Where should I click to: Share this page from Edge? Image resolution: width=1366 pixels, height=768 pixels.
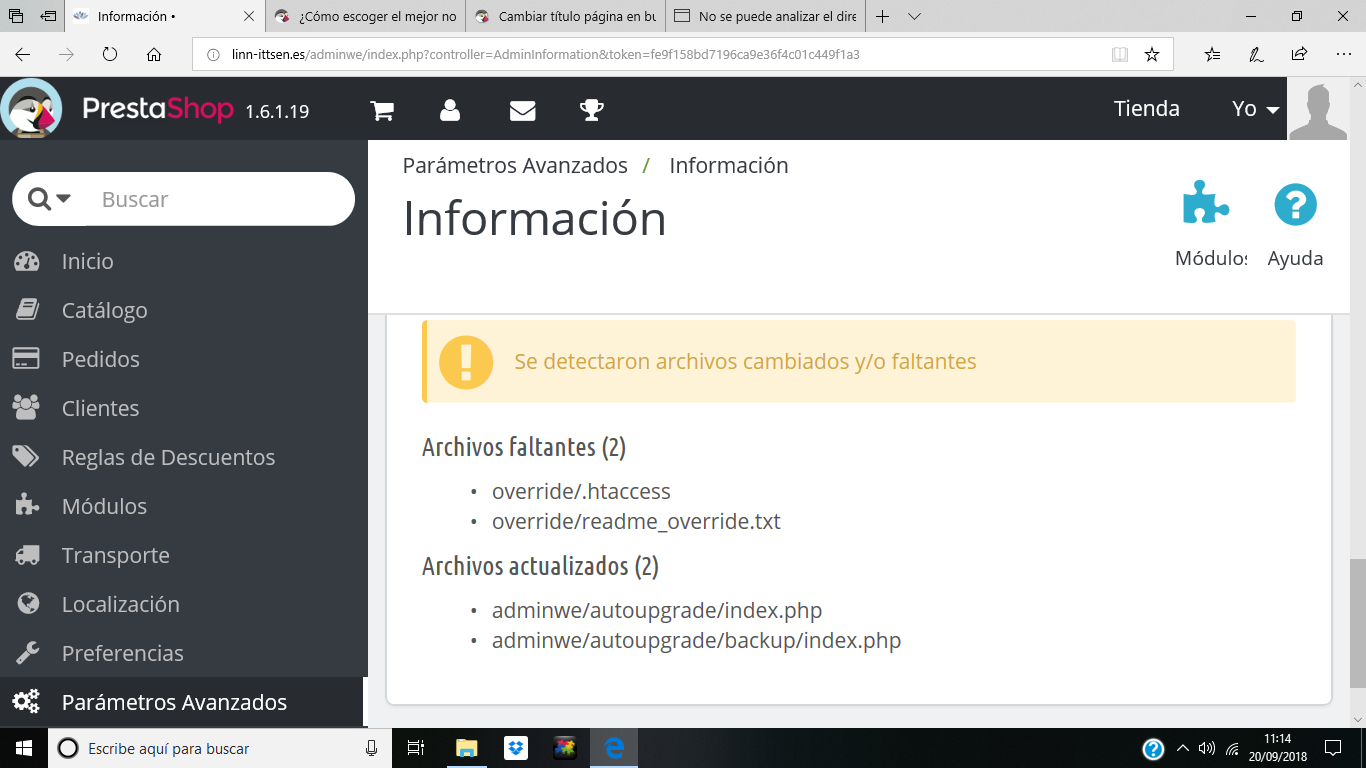click(1299, 55)
